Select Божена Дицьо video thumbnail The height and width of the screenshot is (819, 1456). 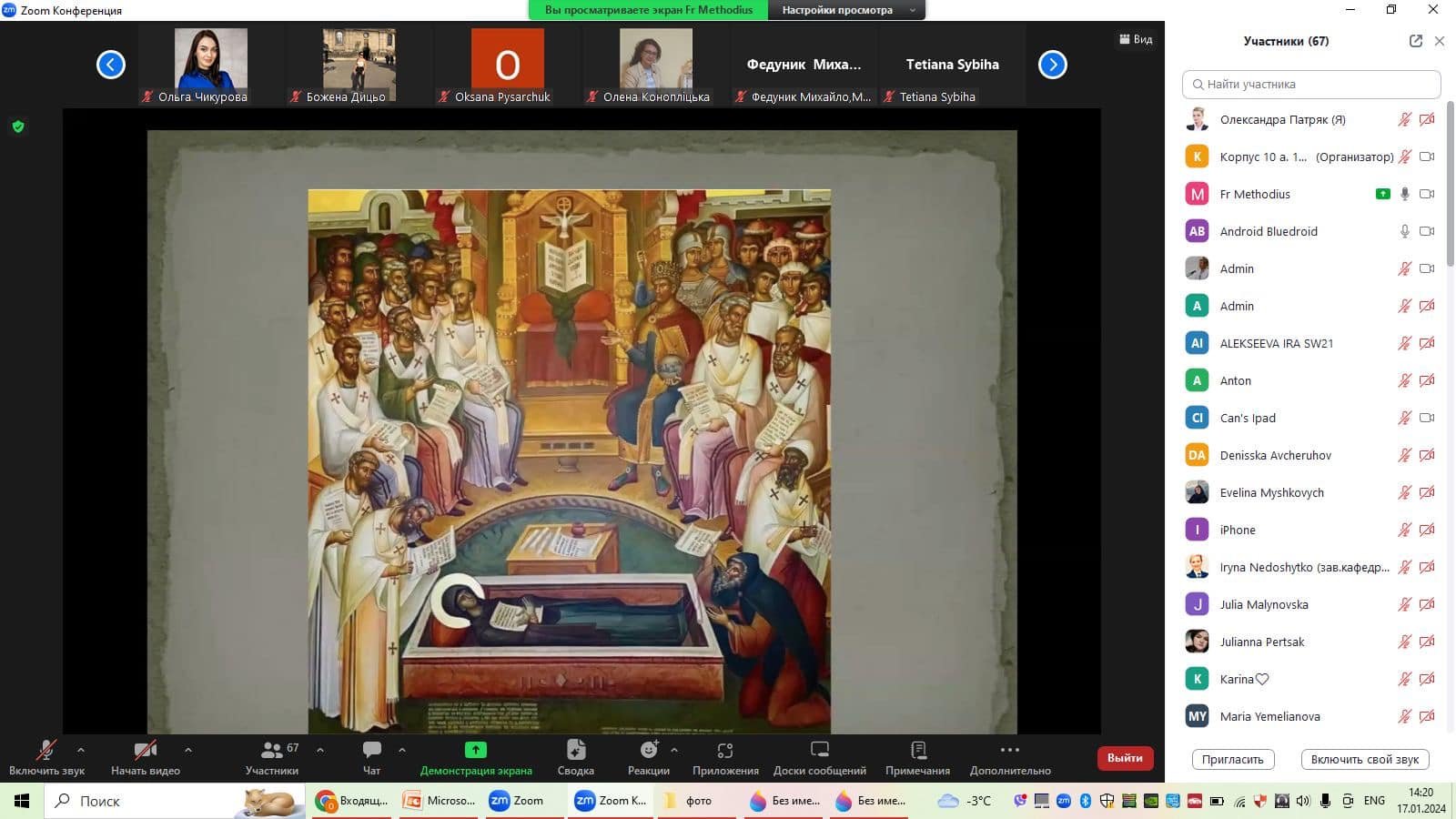point(359,66)
